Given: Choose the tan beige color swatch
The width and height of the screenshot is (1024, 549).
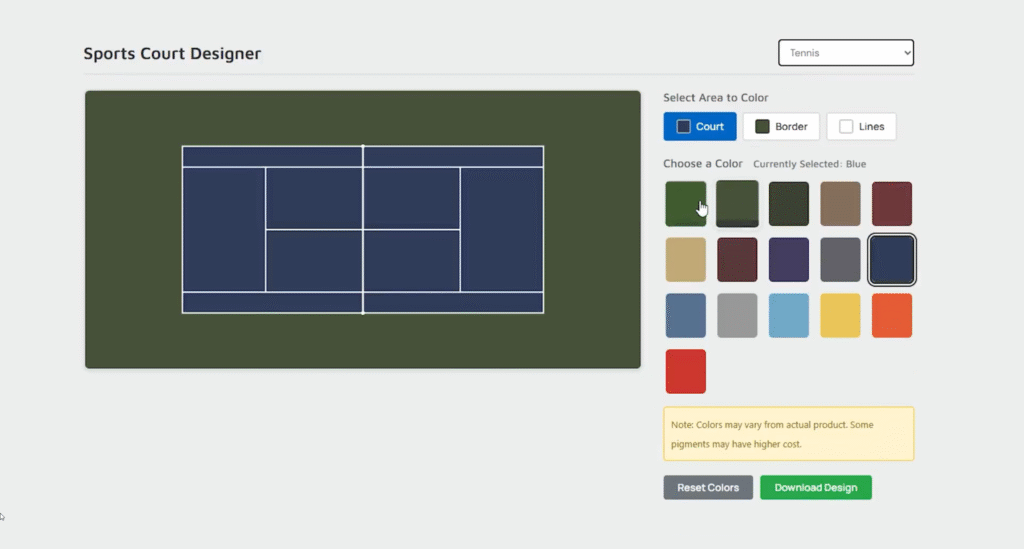Looking at the screenshot, I should coord(686,260).
